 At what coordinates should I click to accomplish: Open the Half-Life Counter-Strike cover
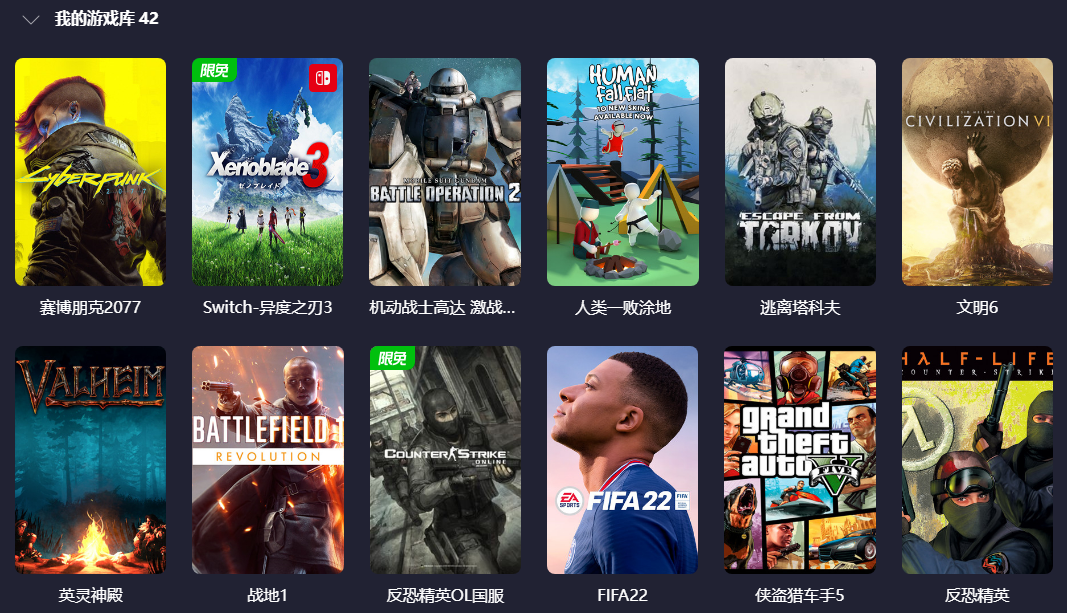pos(977,460)
